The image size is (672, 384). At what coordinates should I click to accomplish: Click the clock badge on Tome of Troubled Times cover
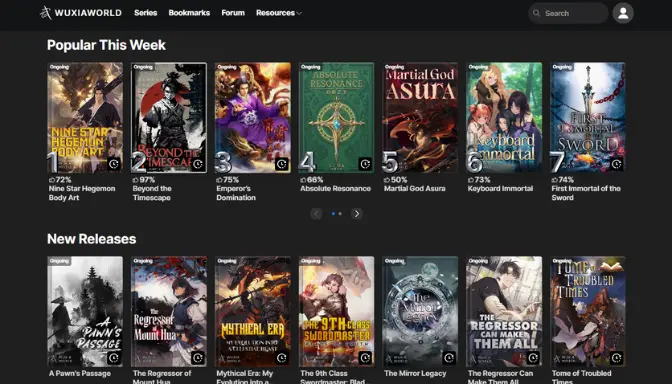617,358
